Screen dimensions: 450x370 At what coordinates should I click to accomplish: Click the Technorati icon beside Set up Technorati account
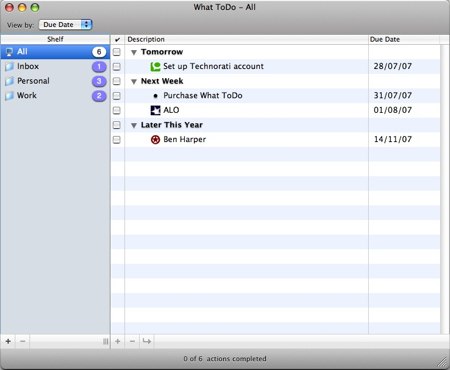[155, 66]
